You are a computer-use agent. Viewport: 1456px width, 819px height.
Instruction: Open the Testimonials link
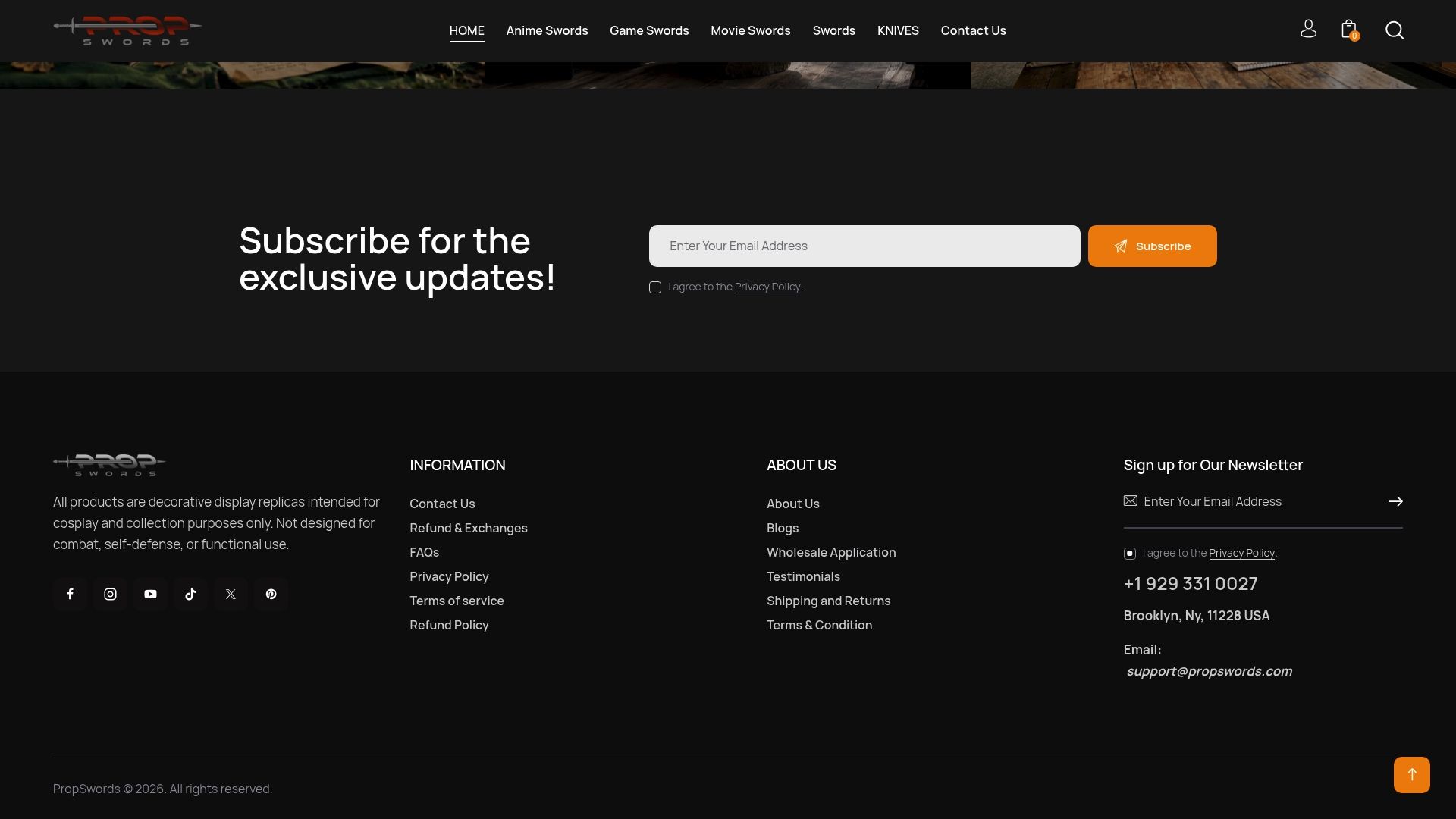coord(803,576)
